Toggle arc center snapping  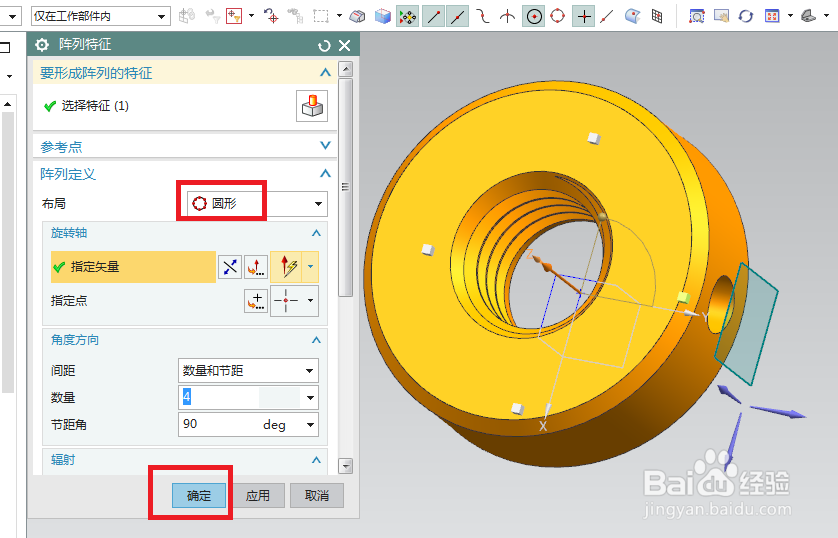(533, 17)
